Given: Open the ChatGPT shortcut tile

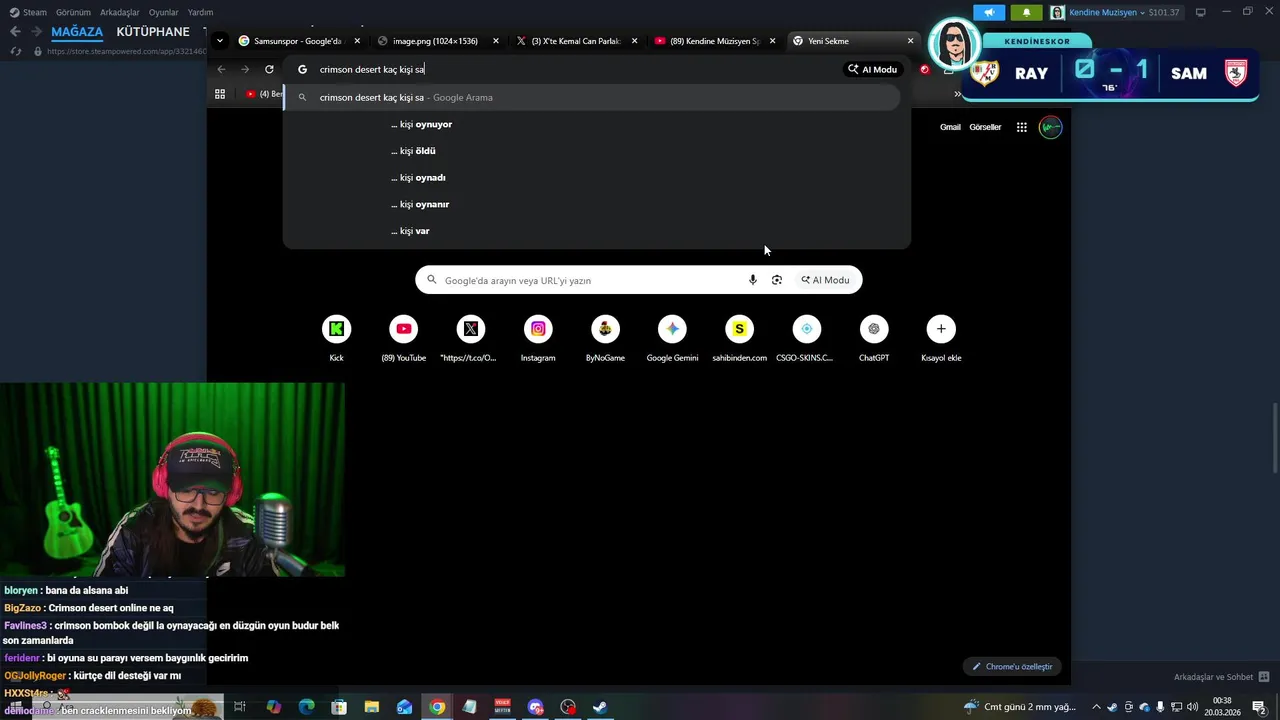Looking at the screenshot, I should pos(874,338).
